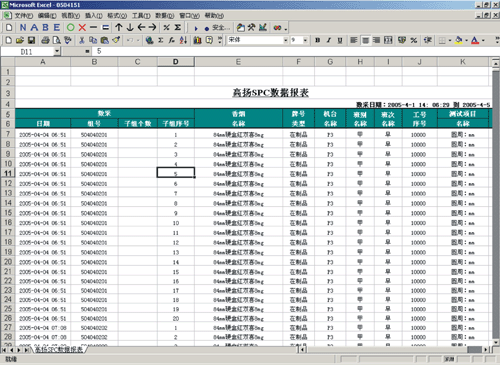
Task: Toggle Center alignment
Action: click(366, 40)
